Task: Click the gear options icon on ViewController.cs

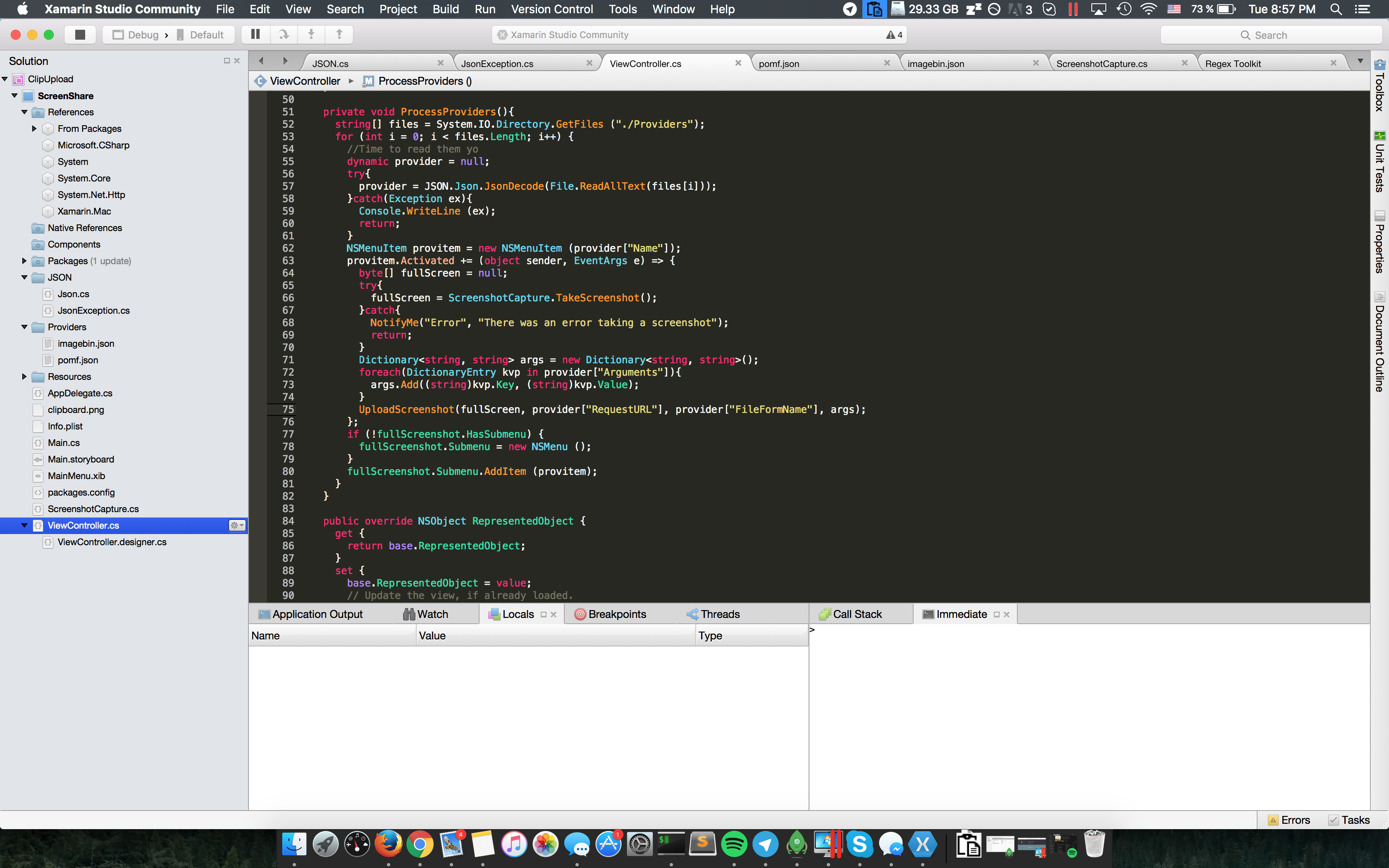Action: click(x=237, y=525)
